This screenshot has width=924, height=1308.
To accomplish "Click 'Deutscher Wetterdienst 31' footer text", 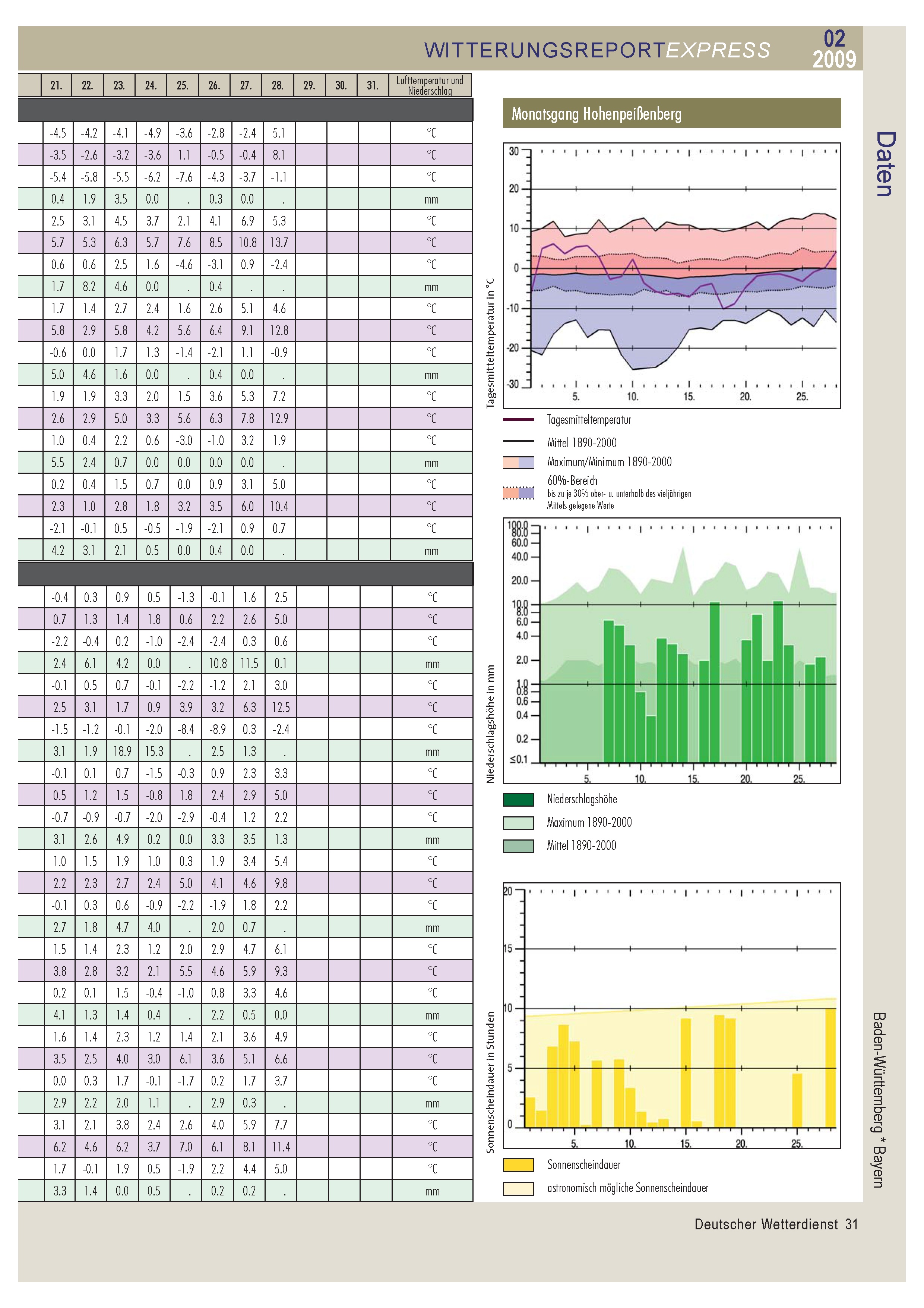I will click(x=776, y=1224).
